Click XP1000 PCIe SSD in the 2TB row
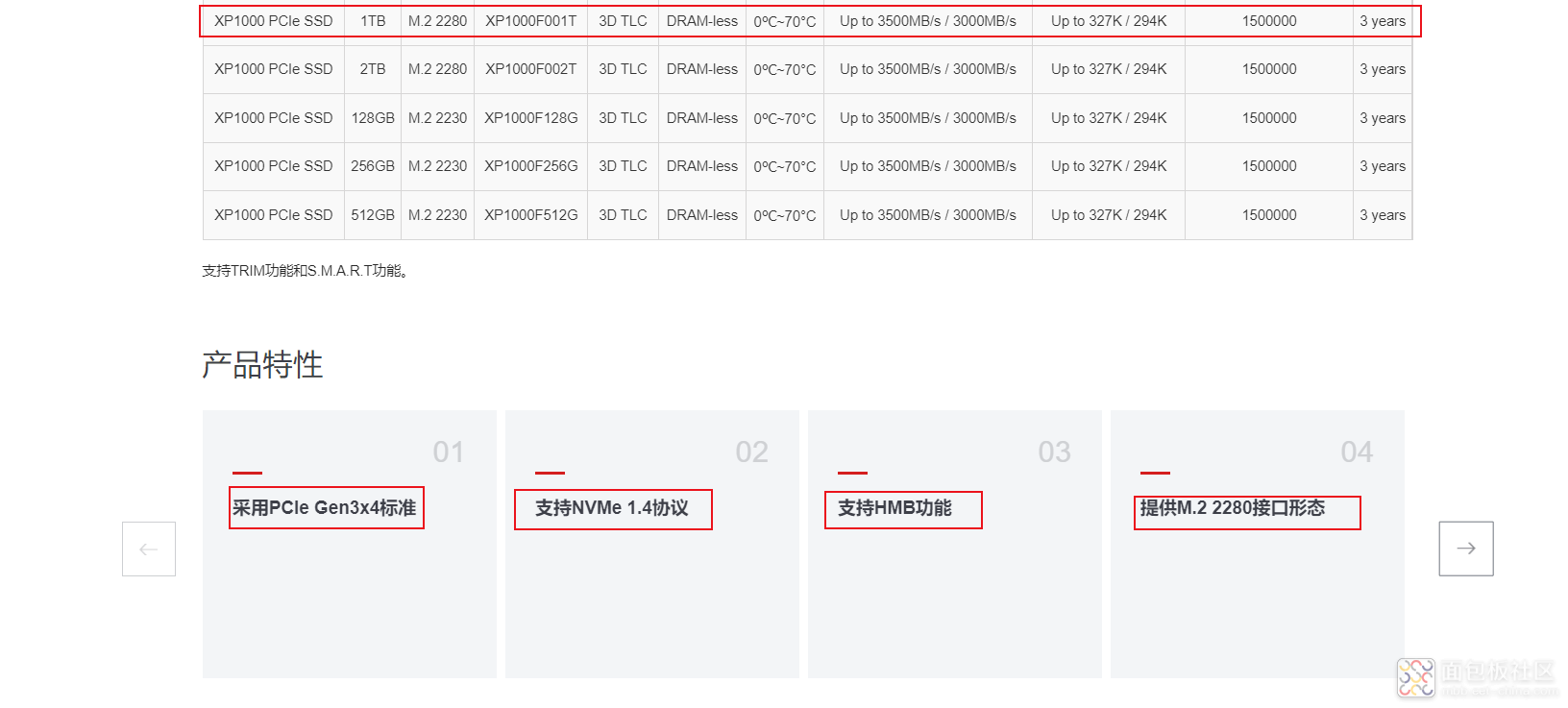Screen dimensions: 1568x708 [x=274, y=69]
